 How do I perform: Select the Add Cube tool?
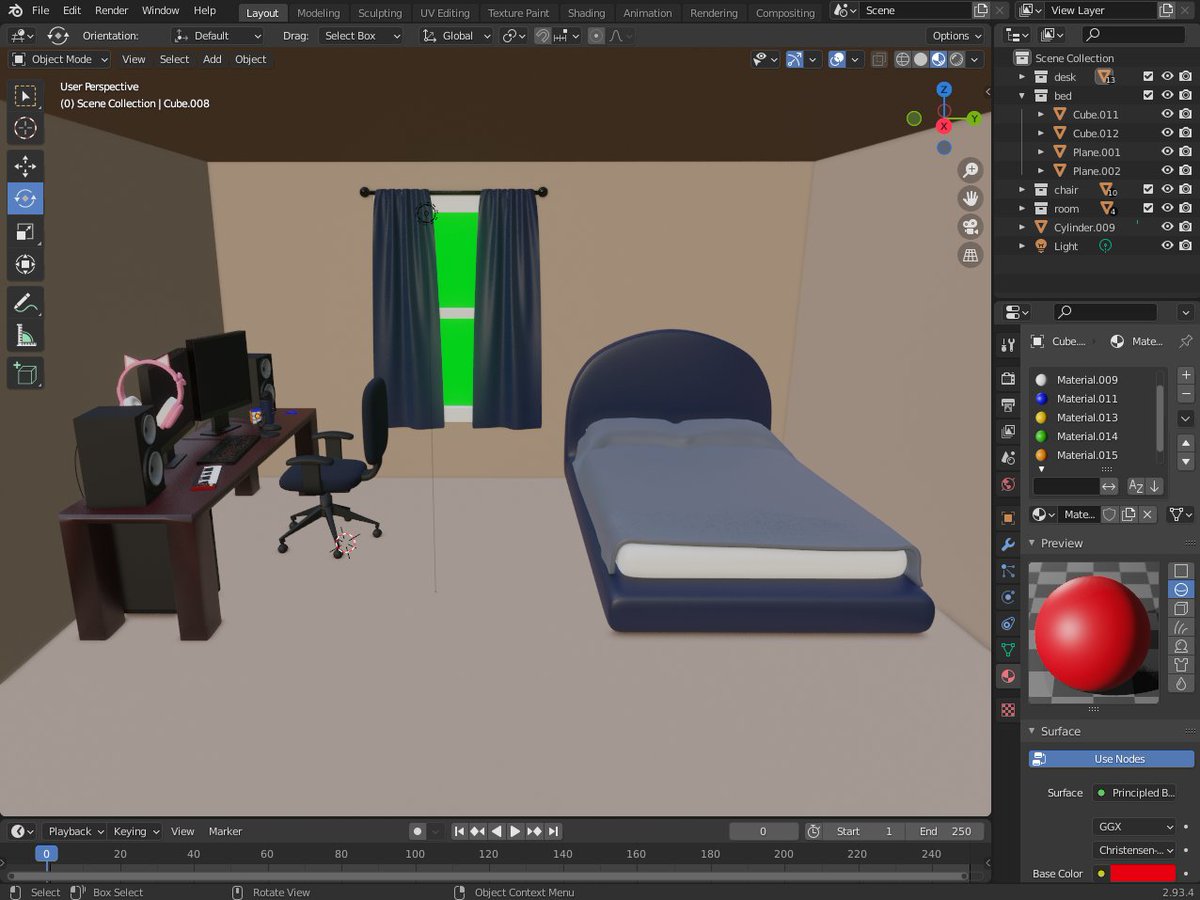(25, 374)
